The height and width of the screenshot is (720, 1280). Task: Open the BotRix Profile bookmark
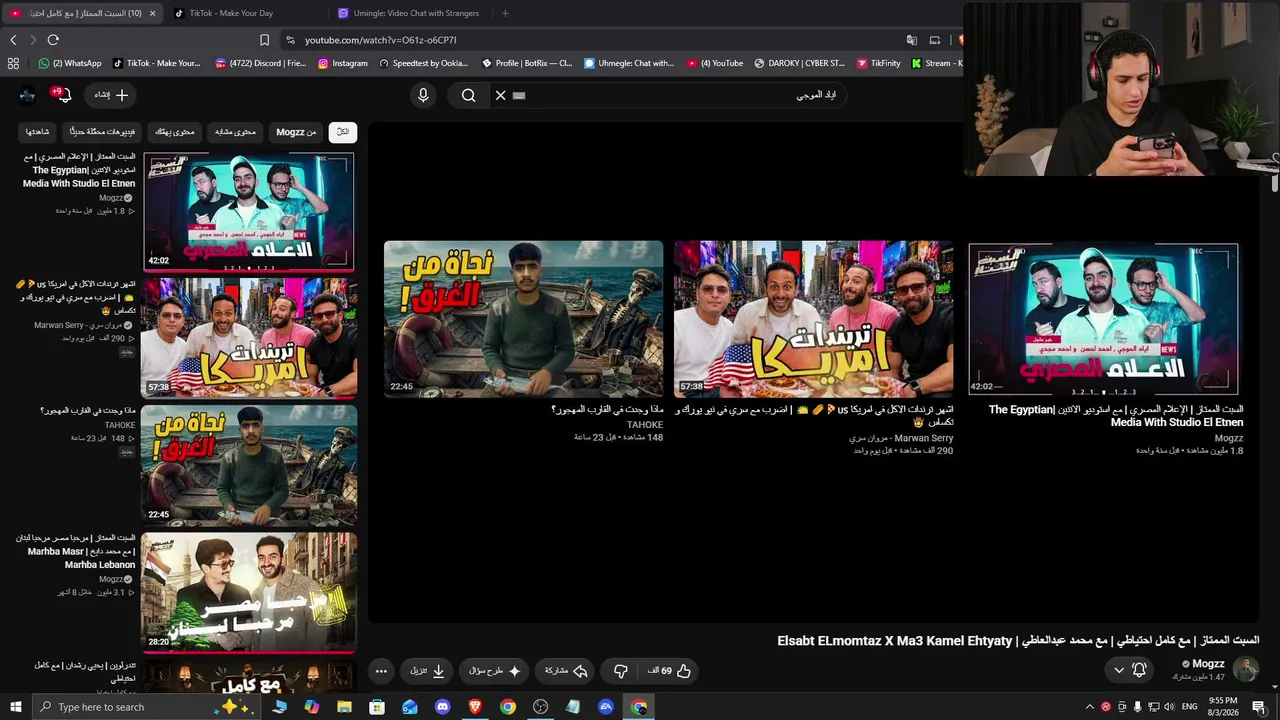(527, 63)
